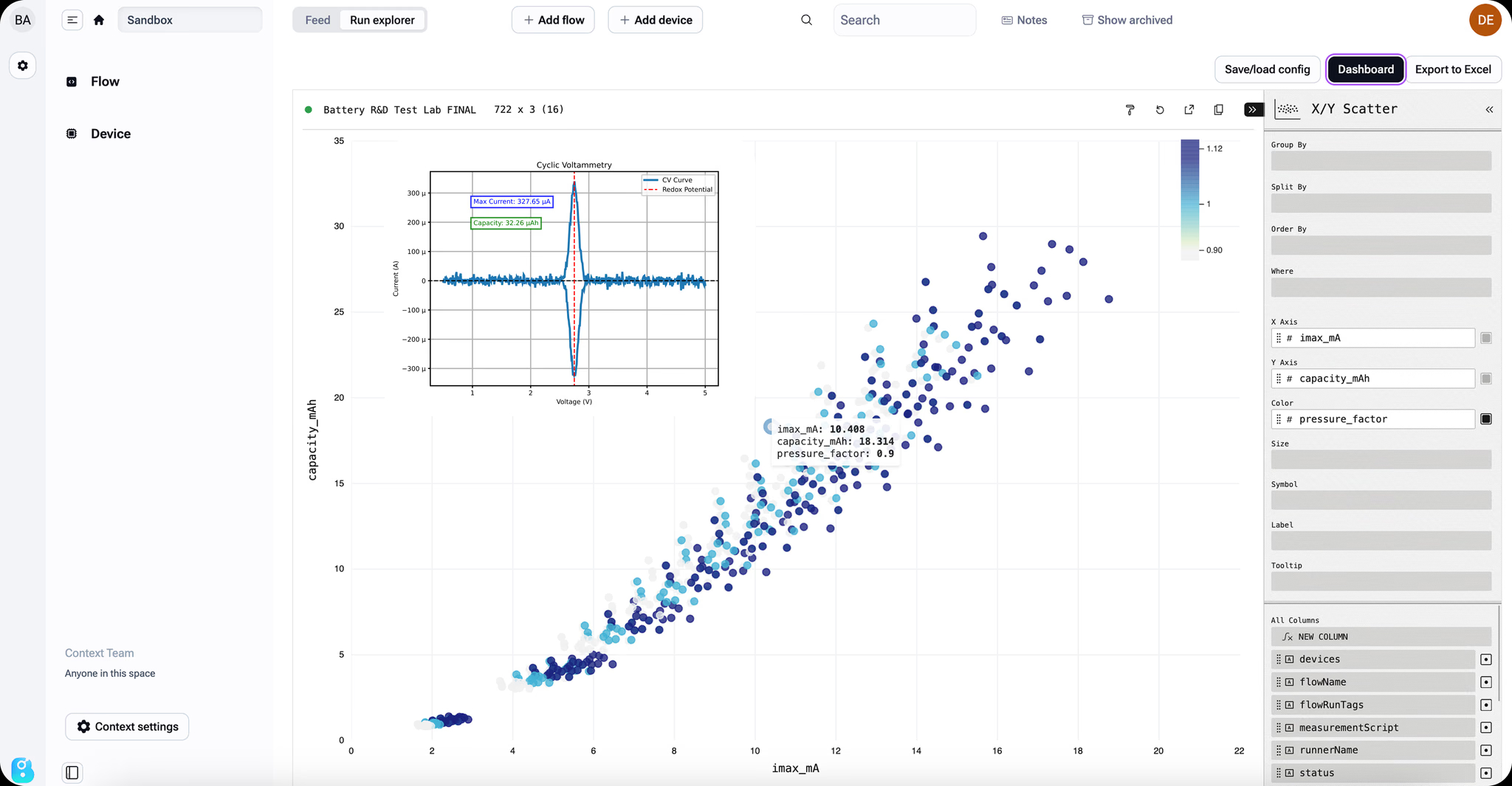
Task: Toggle the flowRunTags column selector box
Action: (1486, 706)
